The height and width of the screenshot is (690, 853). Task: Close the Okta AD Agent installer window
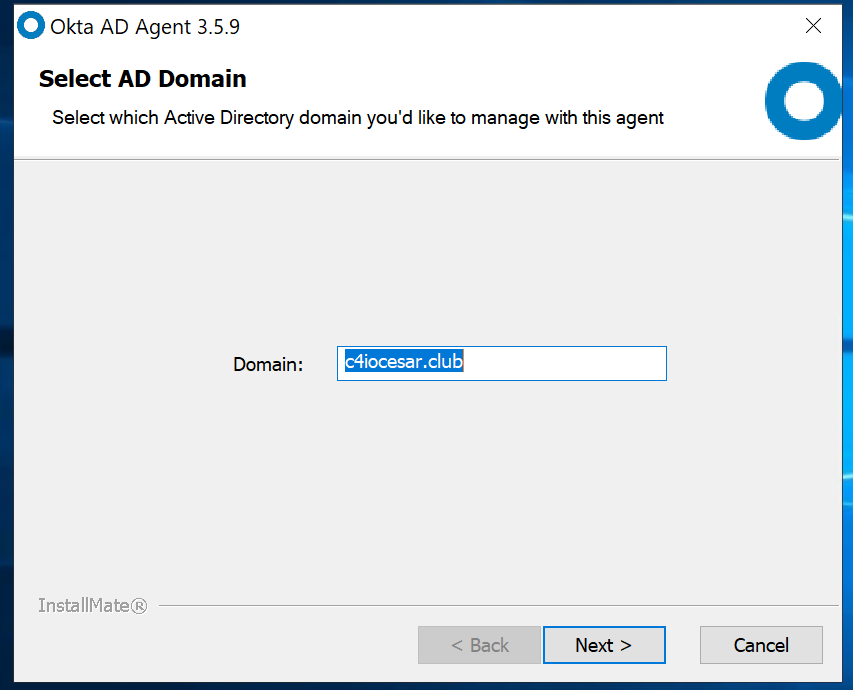(x=813, y=26)
